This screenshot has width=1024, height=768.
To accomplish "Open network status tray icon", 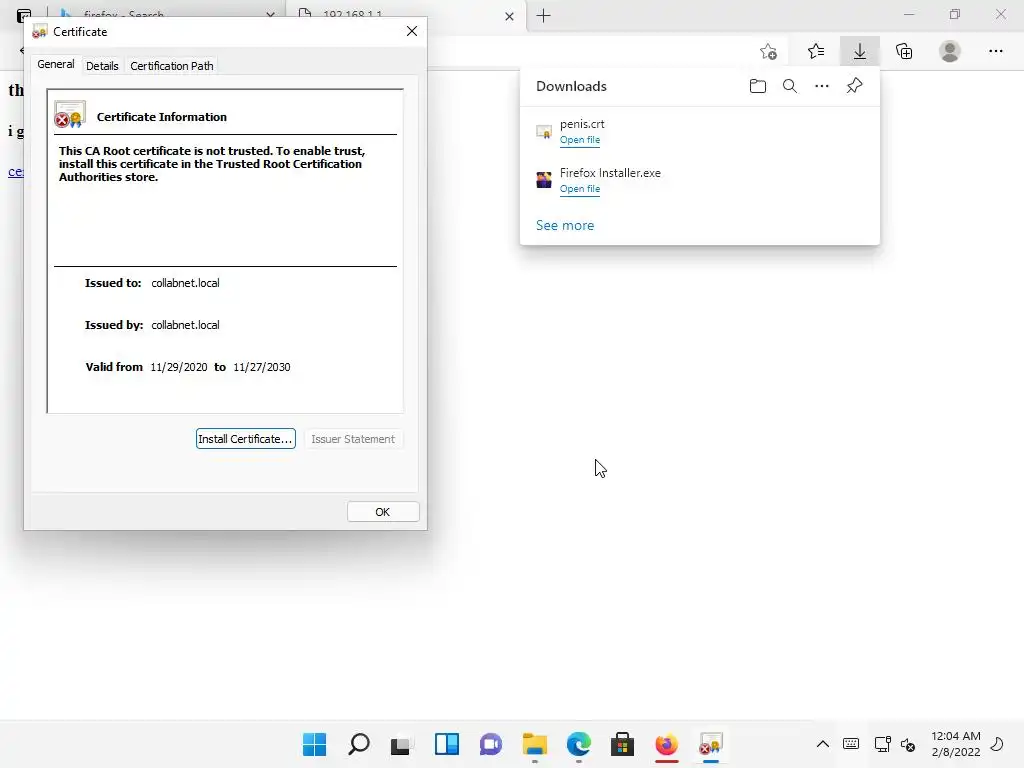I will (x=882, y=744).
